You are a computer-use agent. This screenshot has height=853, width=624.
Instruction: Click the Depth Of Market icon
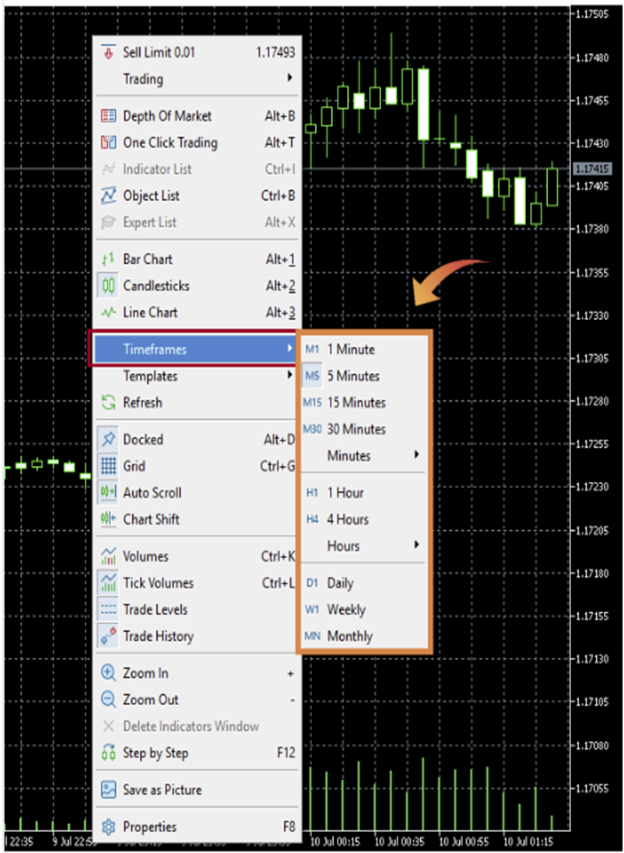(x=109, y=116)
